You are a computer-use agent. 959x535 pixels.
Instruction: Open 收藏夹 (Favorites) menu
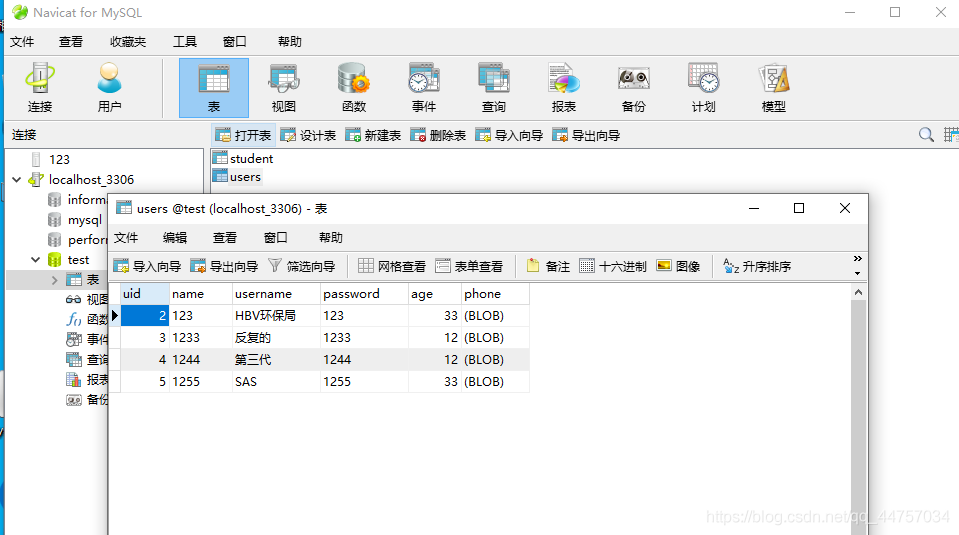(128, 42)
